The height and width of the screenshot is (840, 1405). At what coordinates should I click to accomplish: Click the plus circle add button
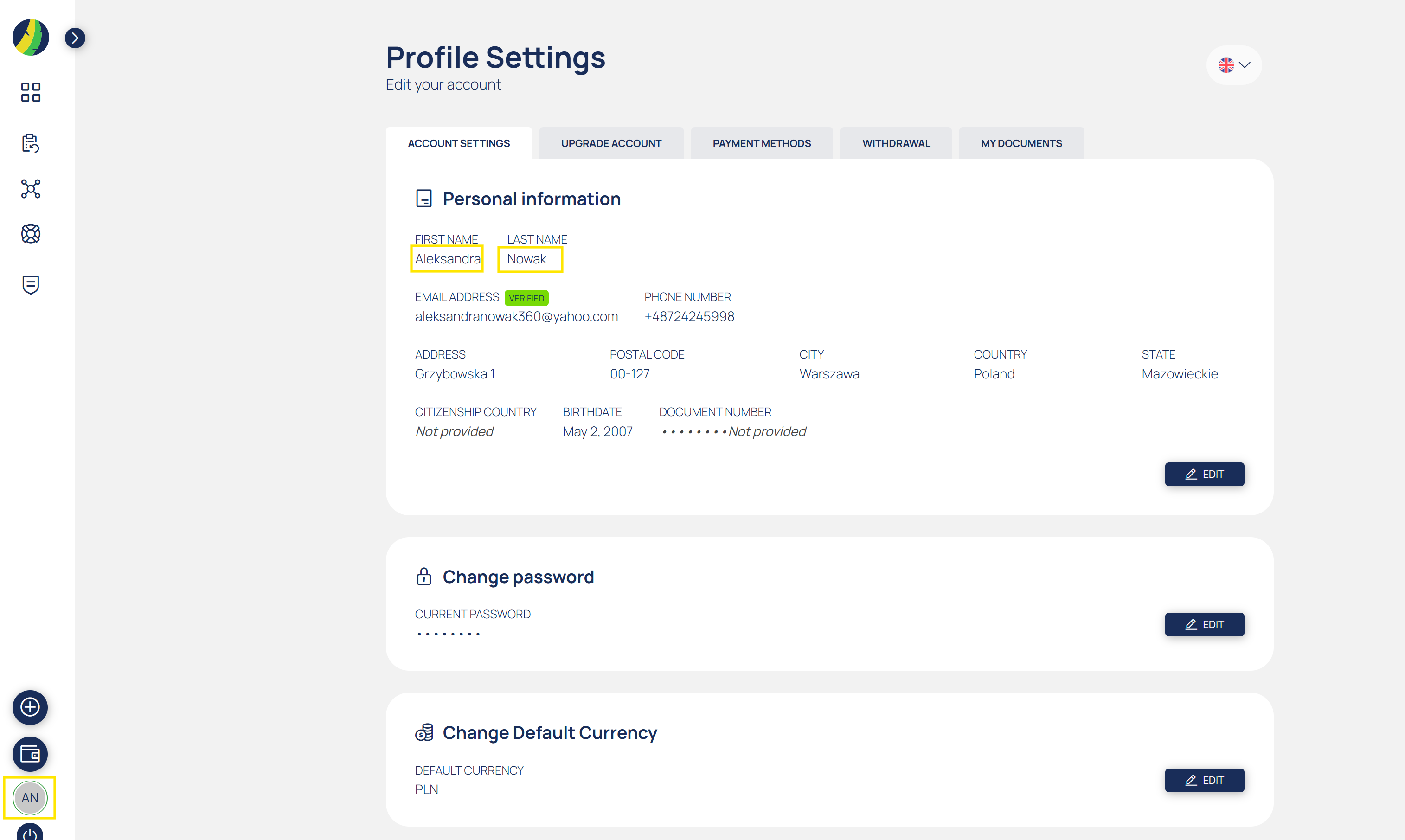point(30,707)
